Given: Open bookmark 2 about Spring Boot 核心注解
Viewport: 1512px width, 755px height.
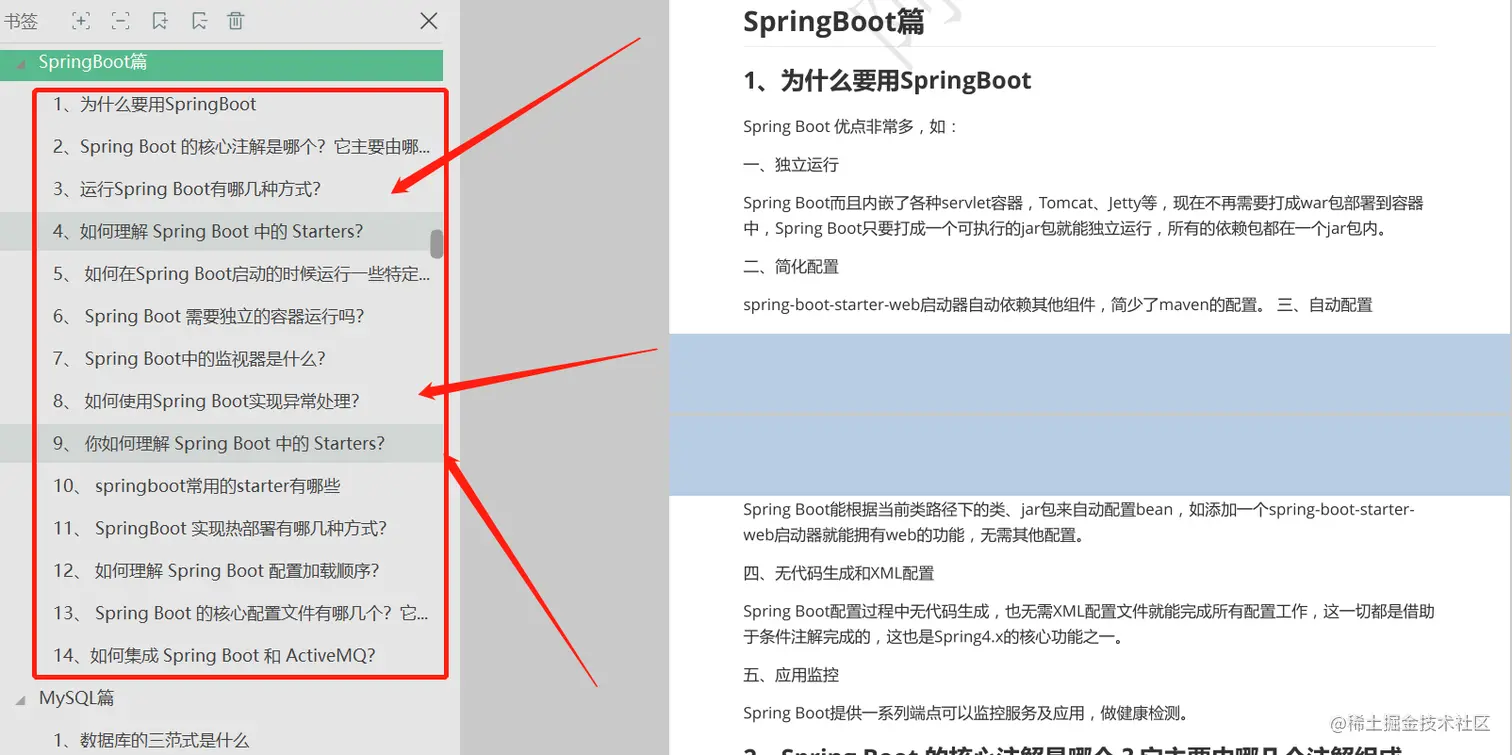Looking at the screenshot, I should pyautogui.click(x=242, y=147).
